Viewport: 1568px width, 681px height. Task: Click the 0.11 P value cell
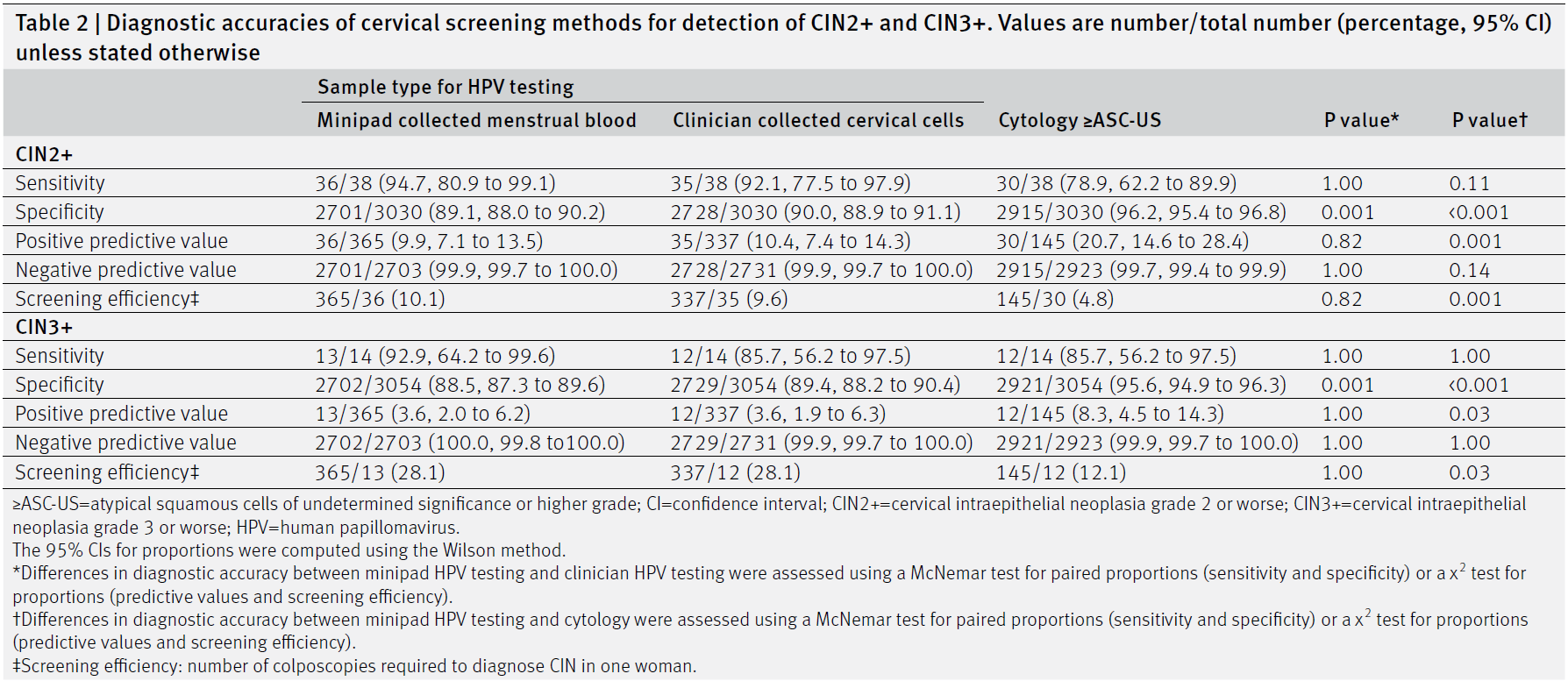1469,183
